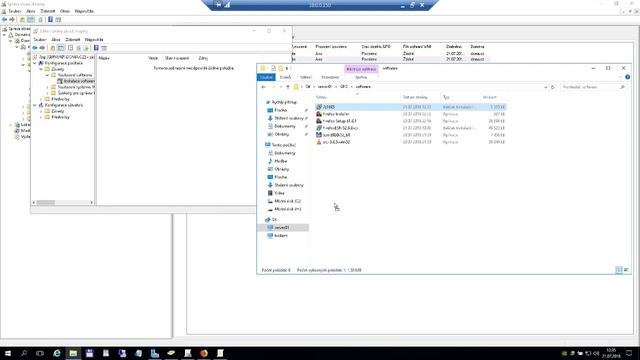Open Plocha under Rychlý přístup
The width and height of the screenshot is (640, 360).
[280, 110]
